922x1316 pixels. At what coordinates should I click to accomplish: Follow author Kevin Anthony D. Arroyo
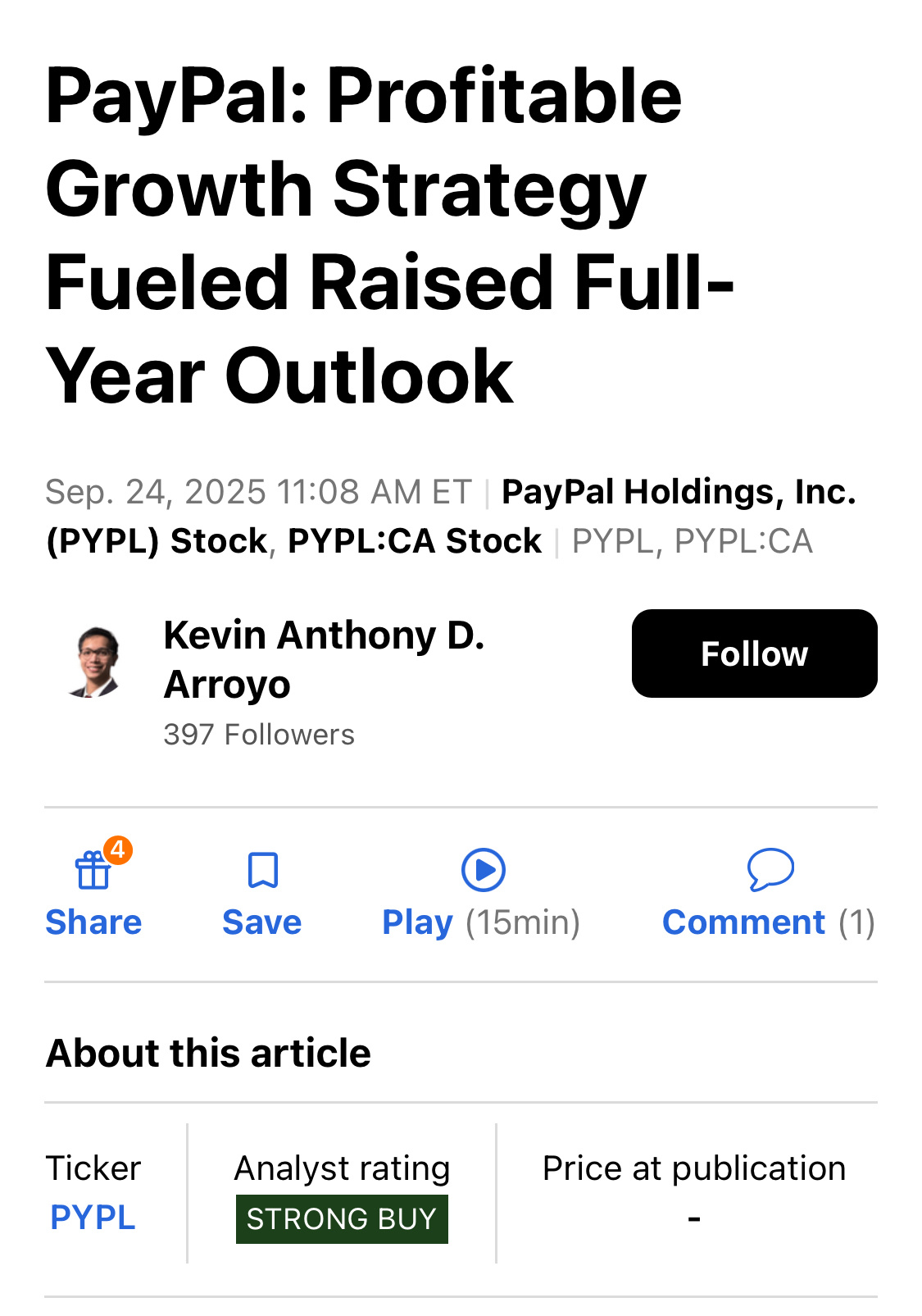tap(754, 653)
